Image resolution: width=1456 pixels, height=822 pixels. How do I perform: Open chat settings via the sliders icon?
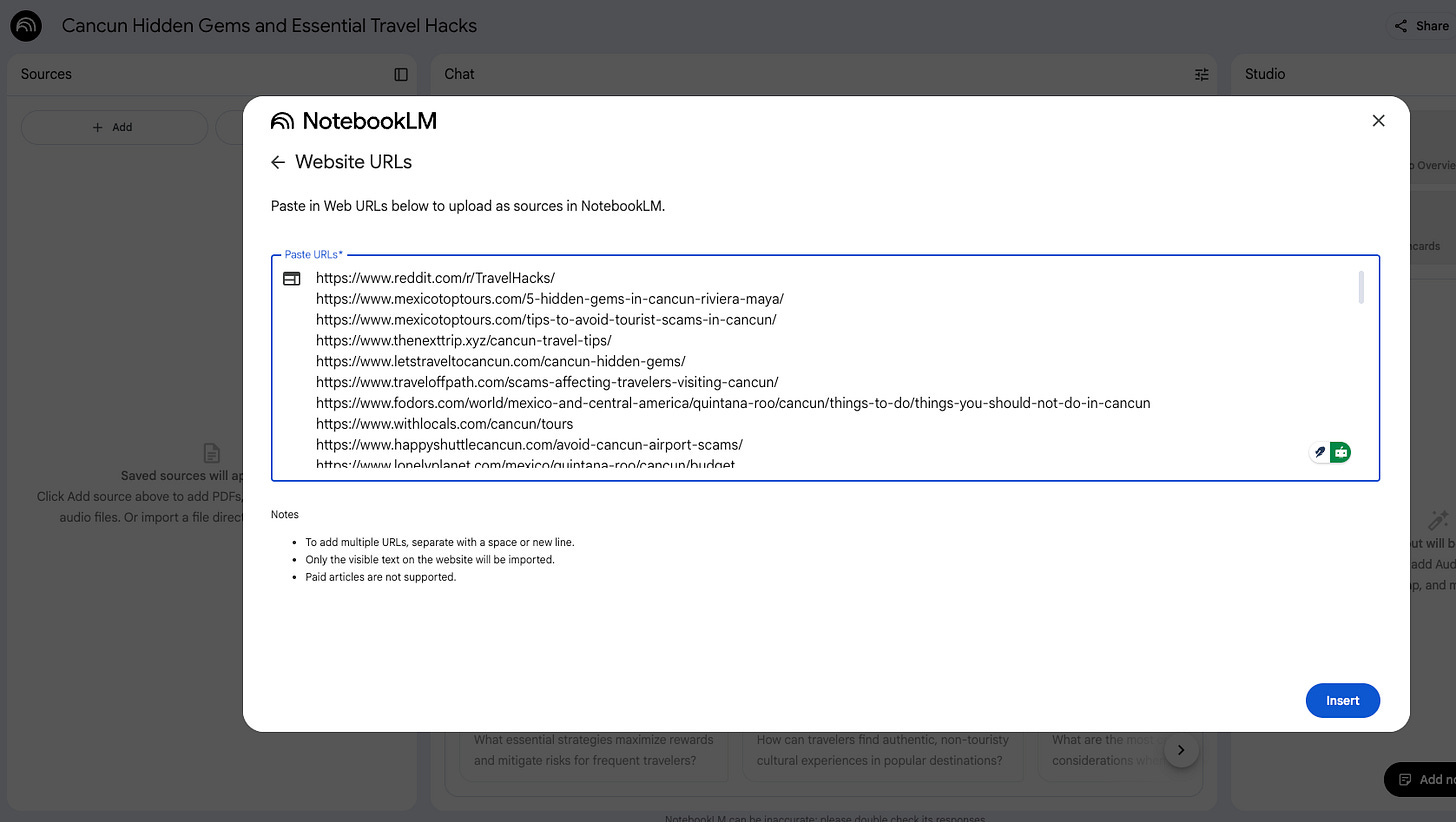(1202, 74)
